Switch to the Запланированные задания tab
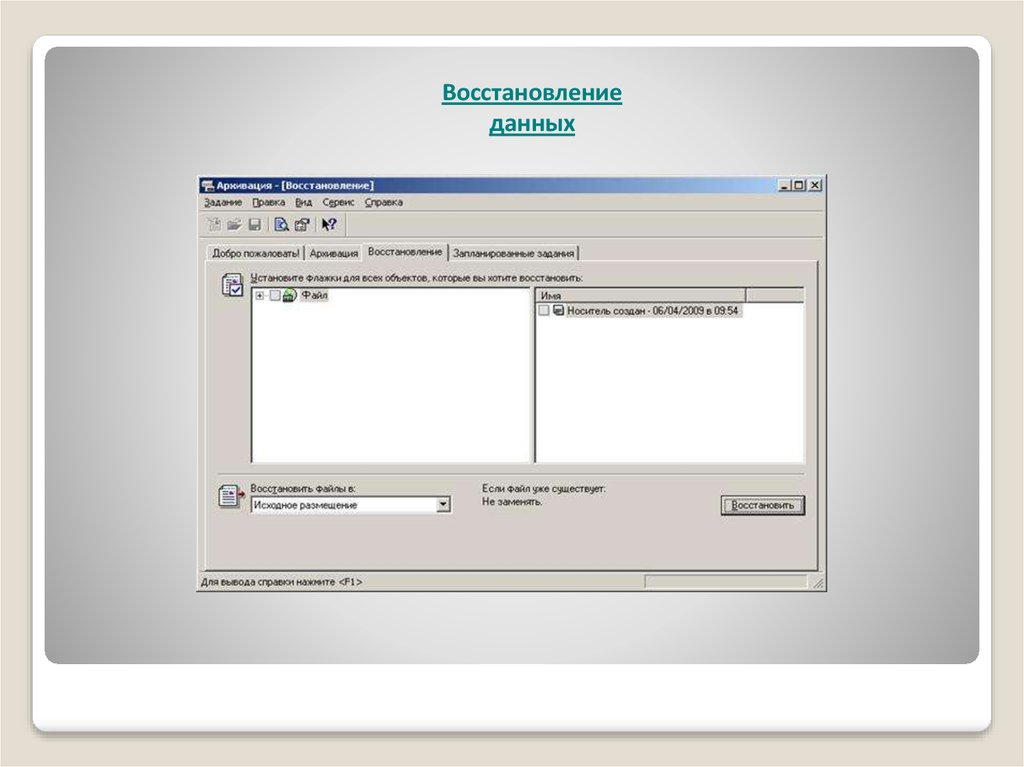This screenshot has height=767, width=1024. coord(513,253)
